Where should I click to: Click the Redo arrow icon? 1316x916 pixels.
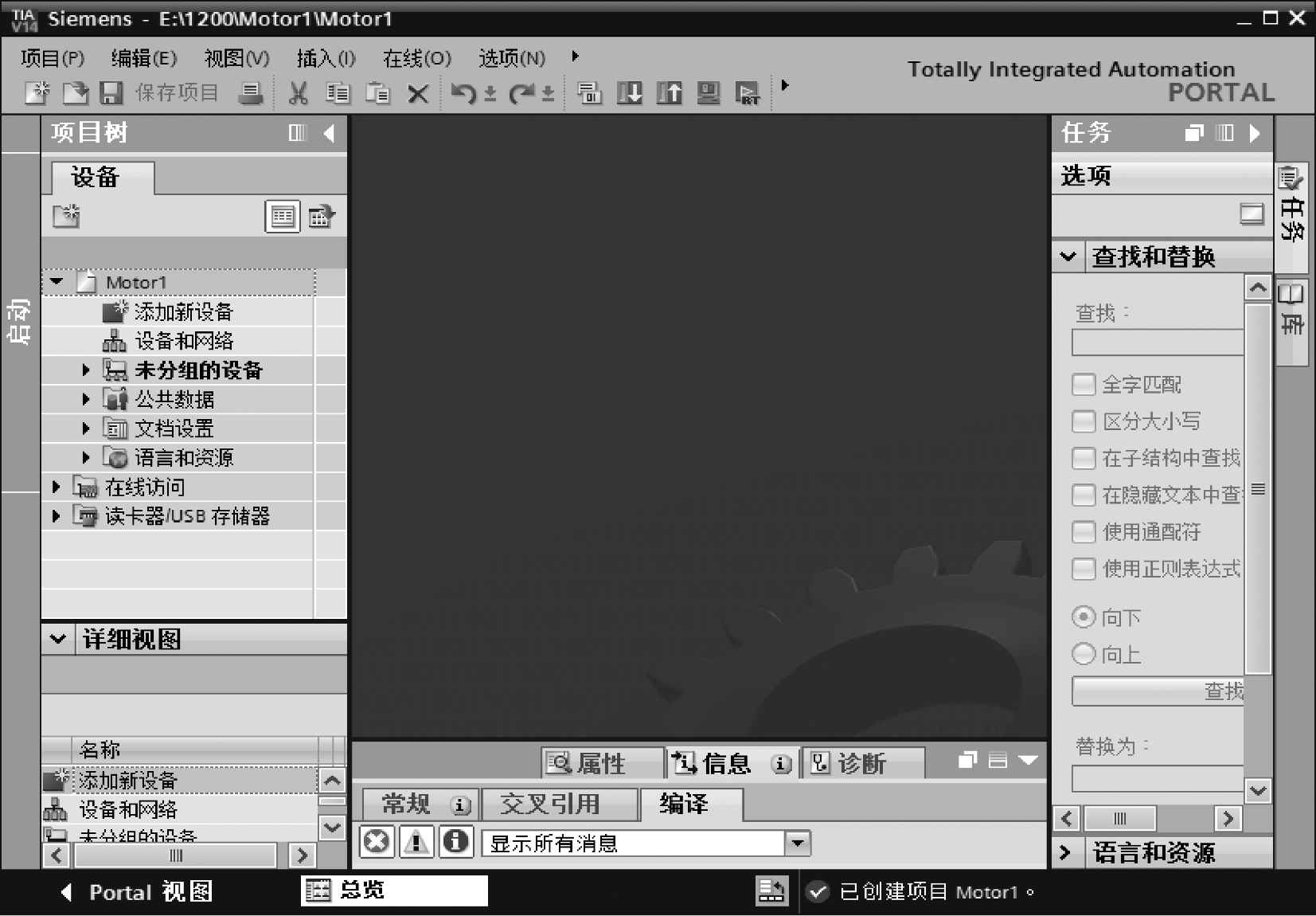click(522, 93)
